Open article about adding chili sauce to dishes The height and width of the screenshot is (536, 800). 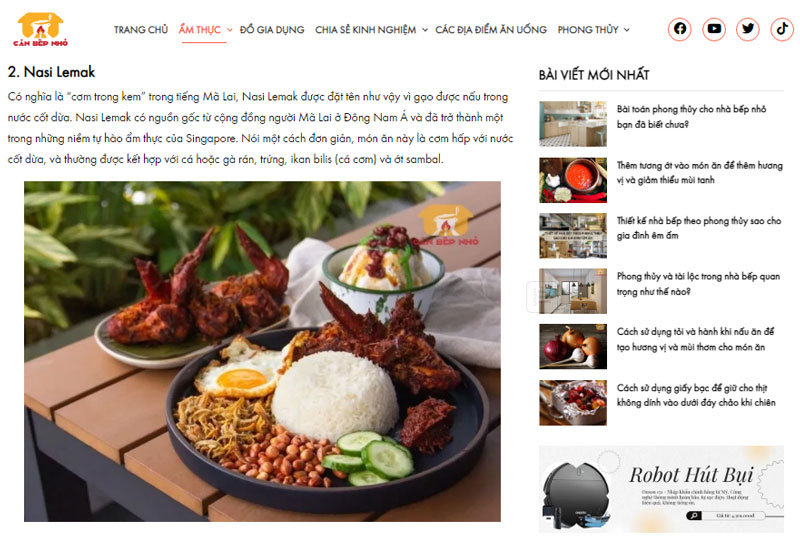pyautogui.click(x=699, y=172)
